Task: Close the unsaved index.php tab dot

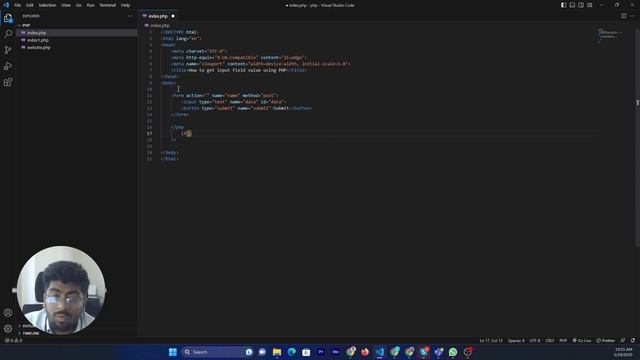Action: point(173,16)
